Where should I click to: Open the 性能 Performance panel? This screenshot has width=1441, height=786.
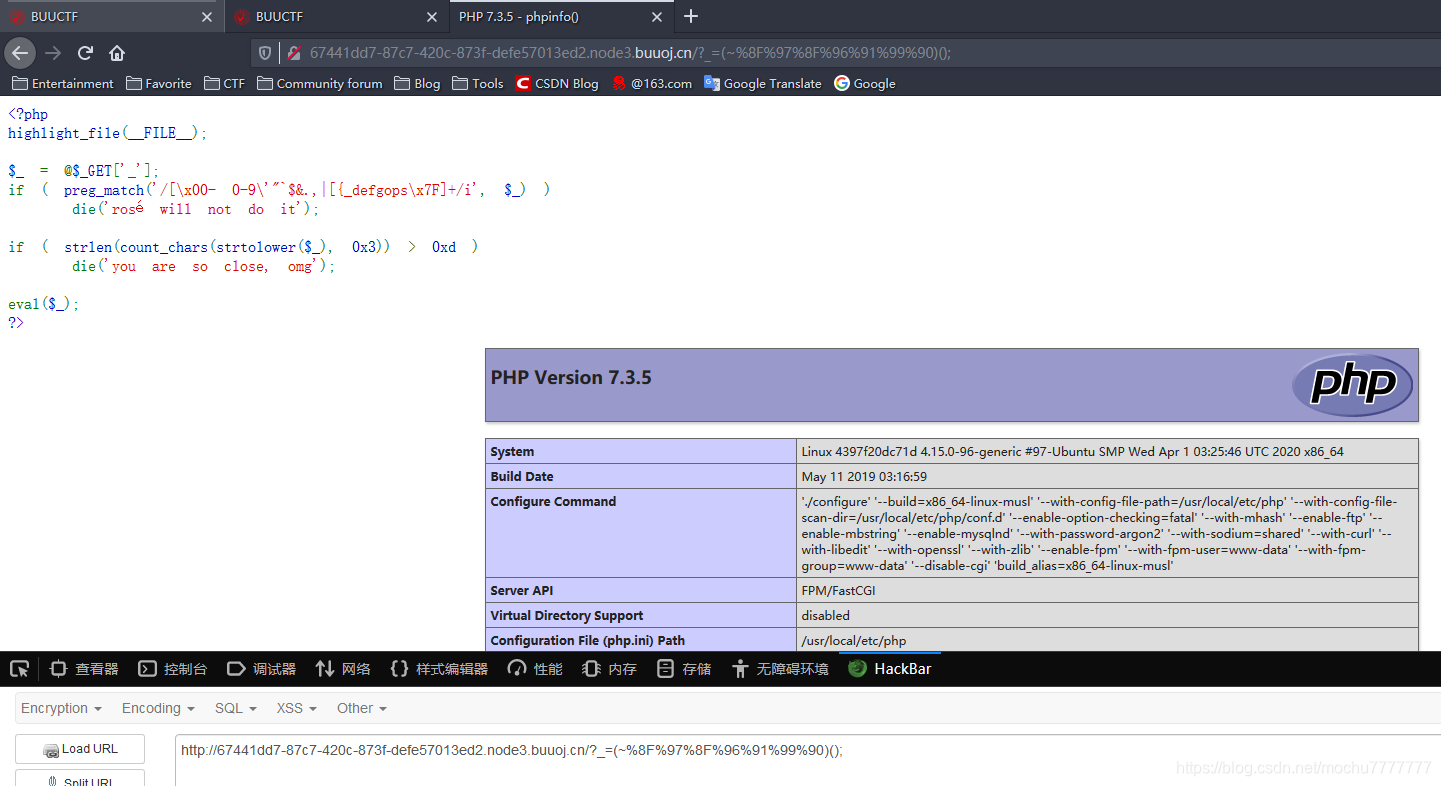(x=535, y=668)
